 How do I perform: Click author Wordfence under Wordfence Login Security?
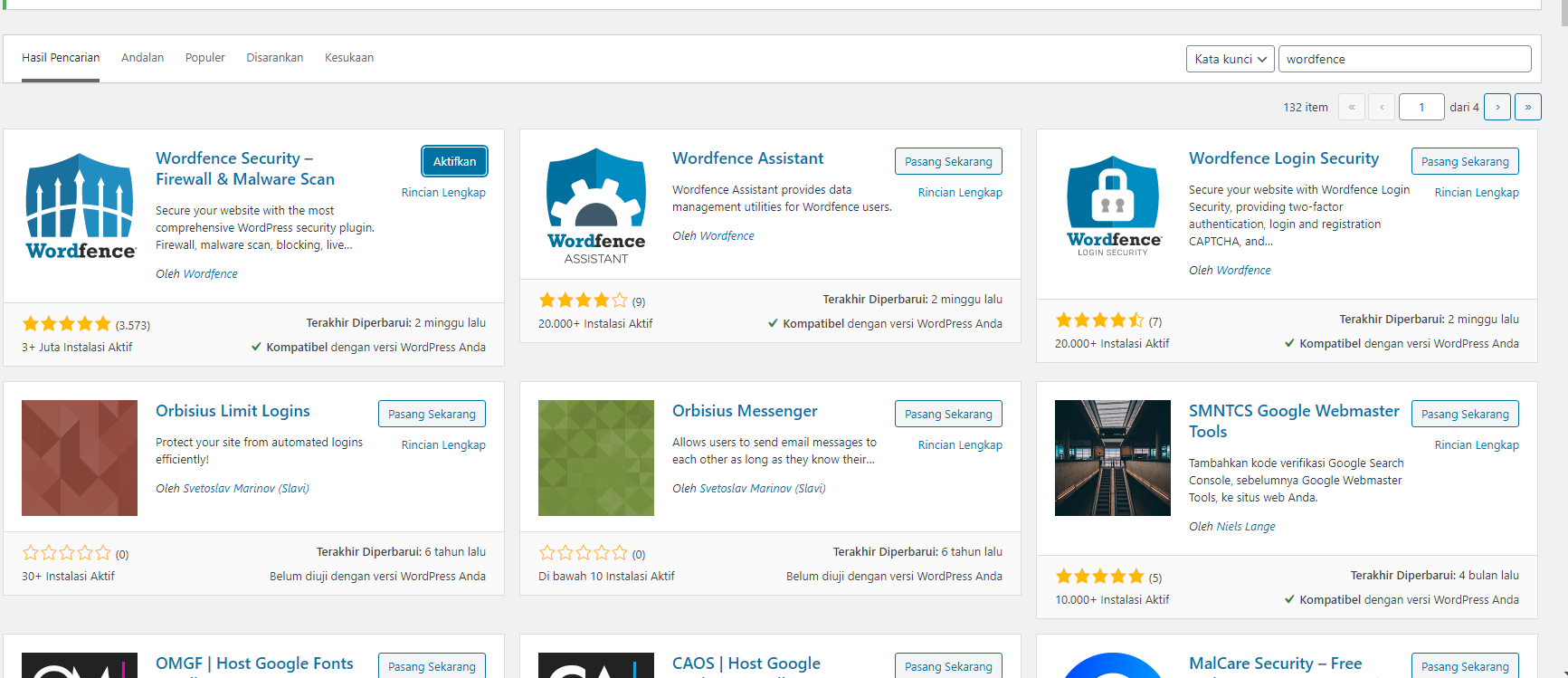(x=1243, y=271)
